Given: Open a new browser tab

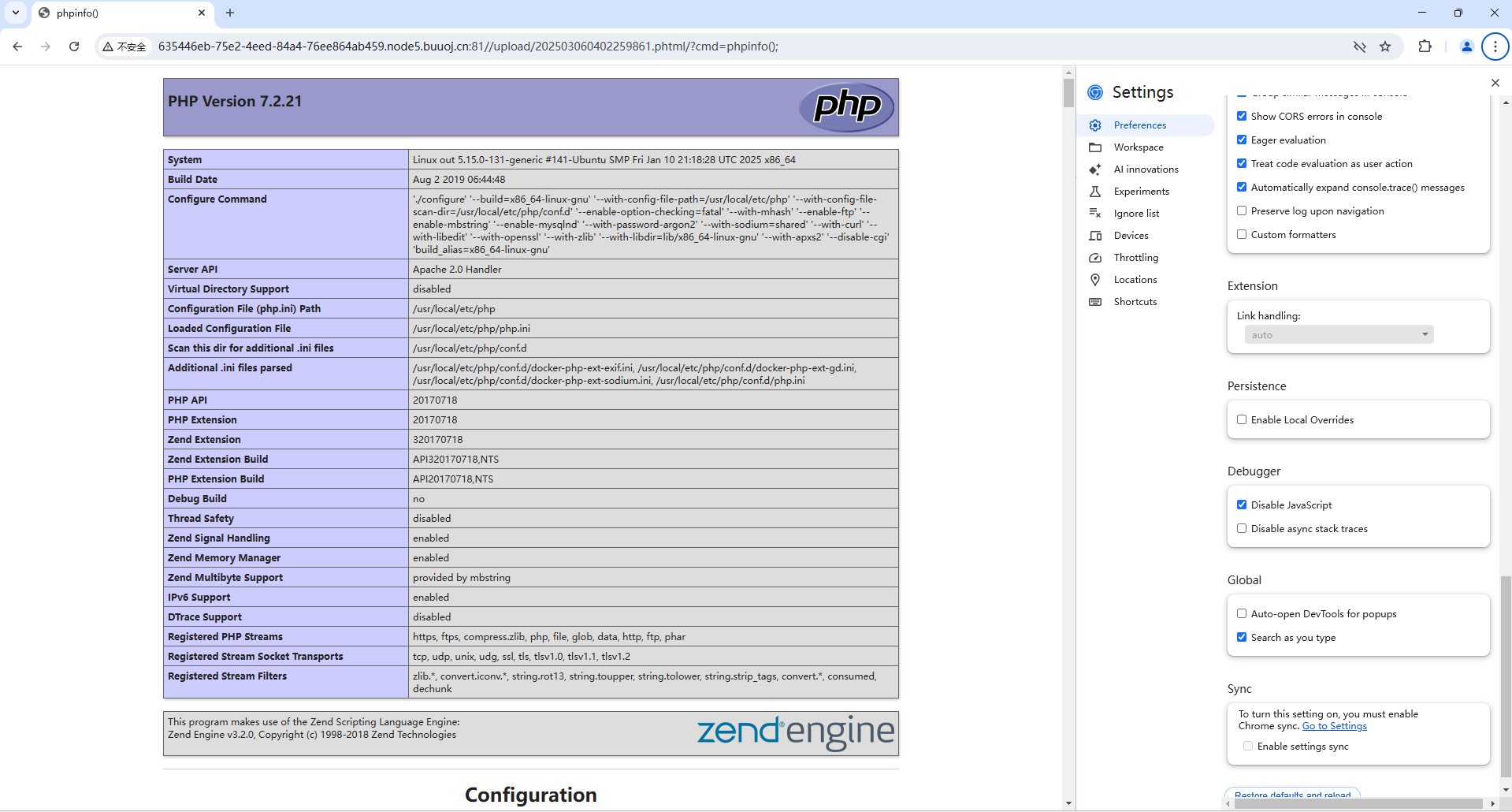Looking at the screenshot, I should pyautogui.click(x=230, y=13).
